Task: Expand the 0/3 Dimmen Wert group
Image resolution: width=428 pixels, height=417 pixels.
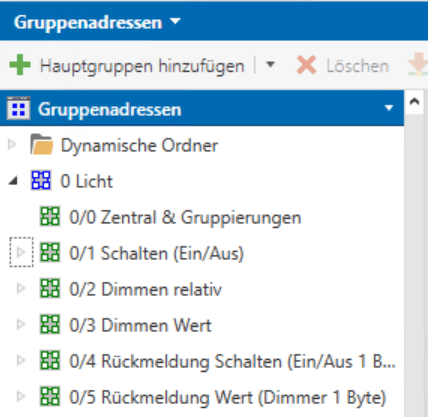Action: pyautogui.click(x=21, y=324)
